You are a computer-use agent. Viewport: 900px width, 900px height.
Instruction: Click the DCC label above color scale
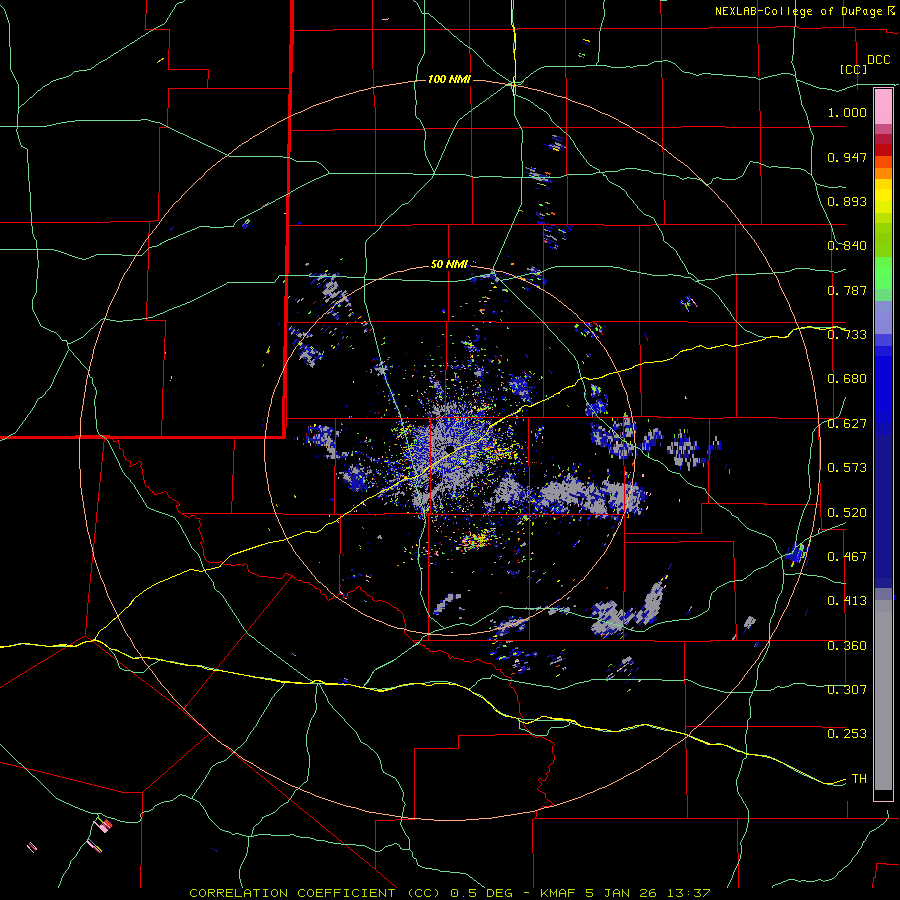click(878, 60)
